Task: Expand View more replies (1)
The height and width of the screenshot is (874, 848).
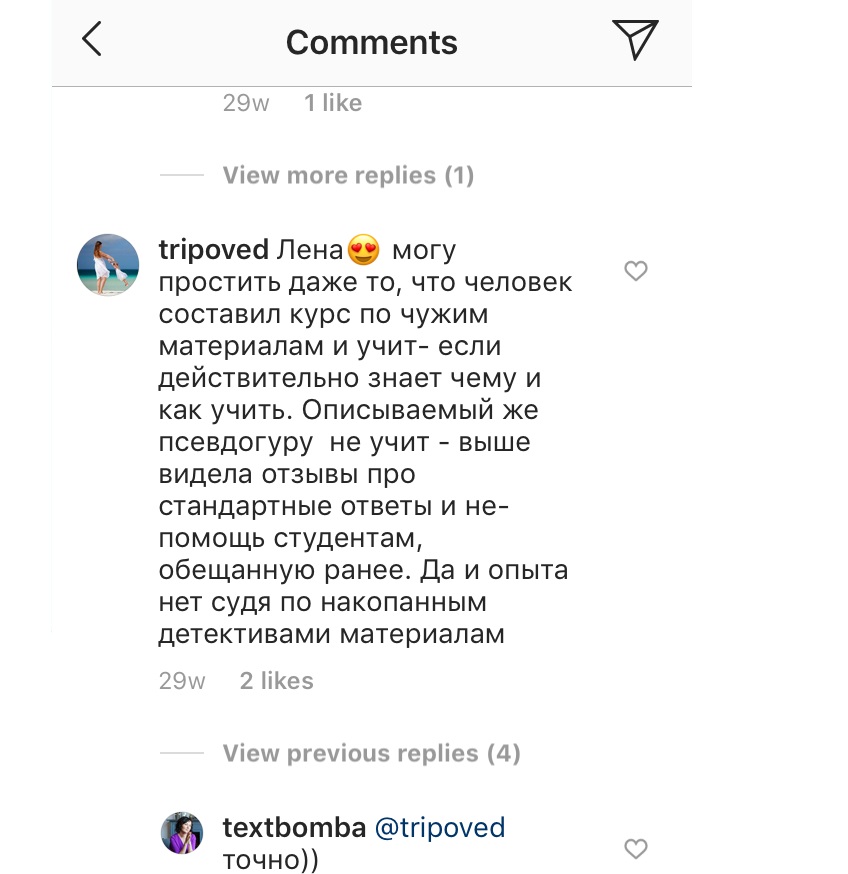Action: 348,176
